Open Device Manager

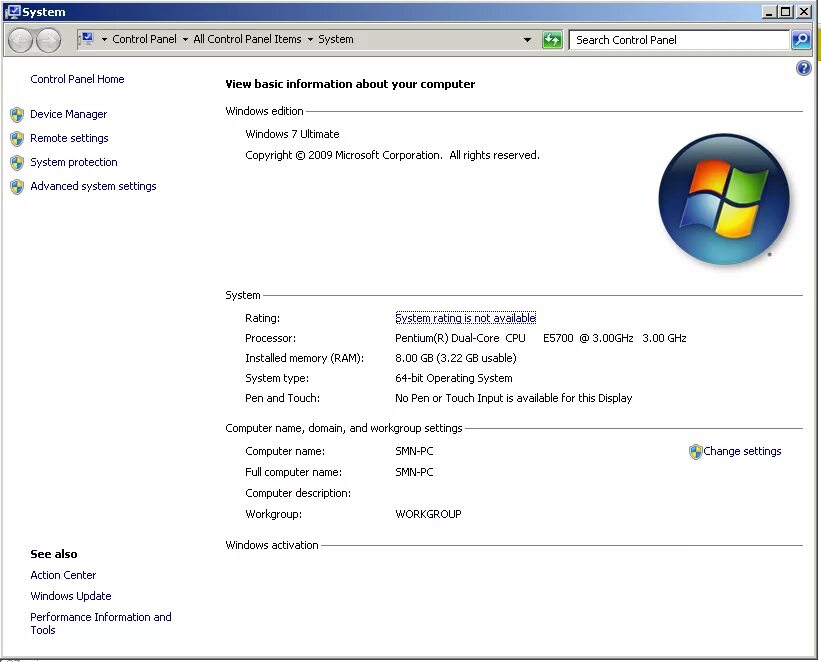click(69, 114)
